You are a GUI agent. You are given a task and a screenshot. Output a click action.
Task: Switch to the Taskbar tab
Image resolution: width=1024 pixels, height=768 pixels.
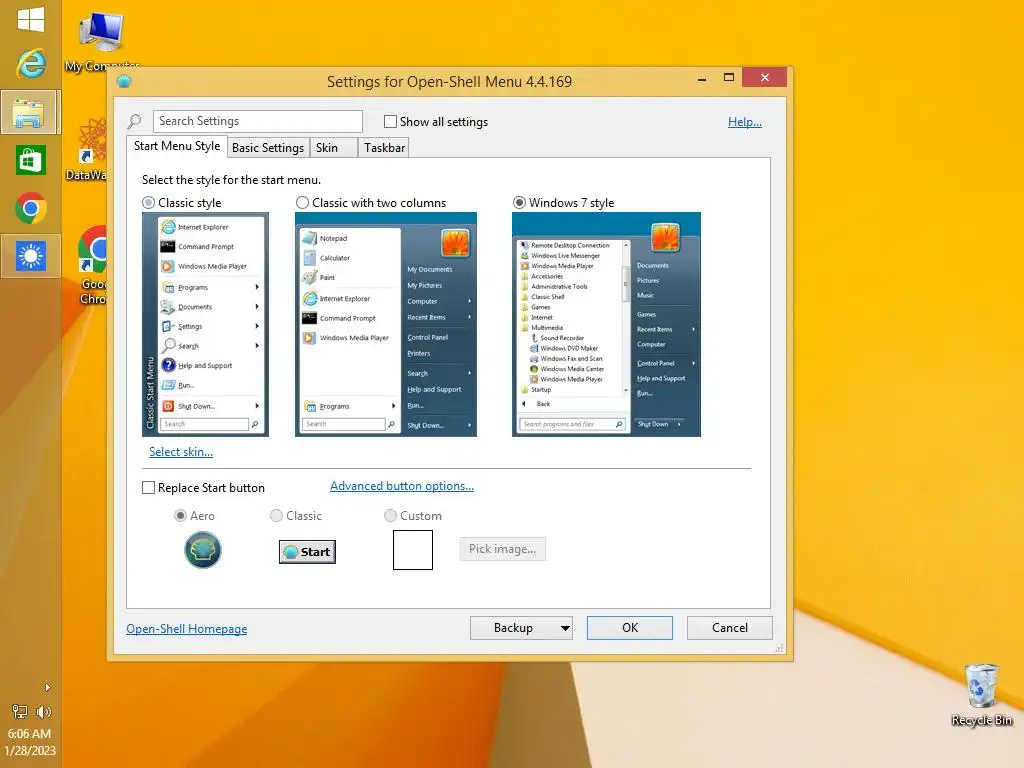pyautogui.click(x=384, y=148)
